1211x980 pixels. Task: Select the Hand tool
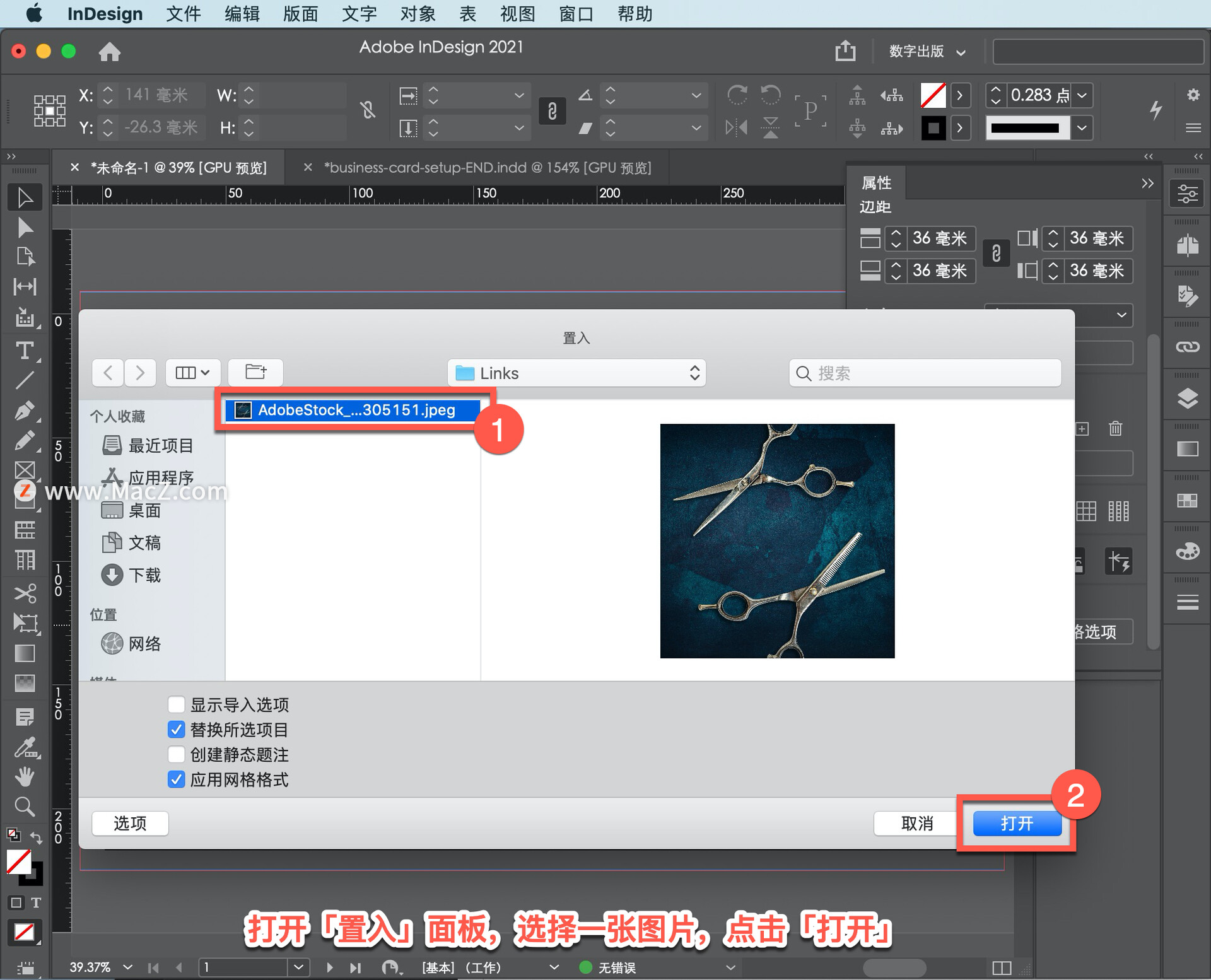pyautogui.click(x=25, y=777)
